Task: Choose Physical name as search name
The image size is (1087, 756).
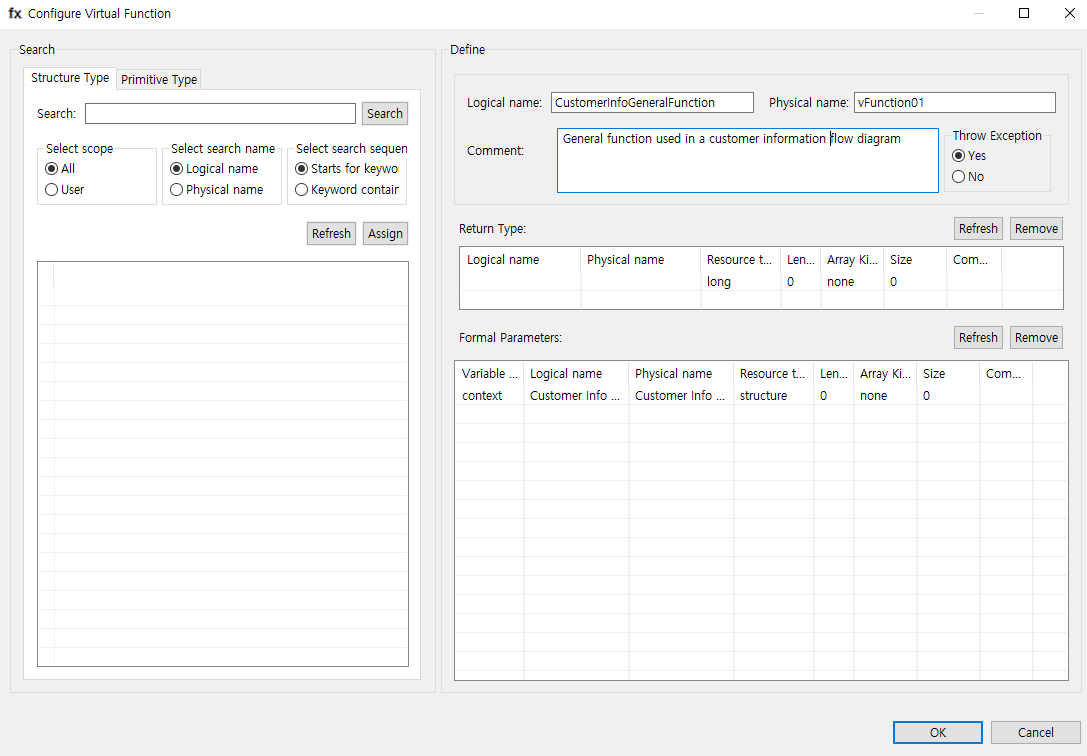Action: 177,190
